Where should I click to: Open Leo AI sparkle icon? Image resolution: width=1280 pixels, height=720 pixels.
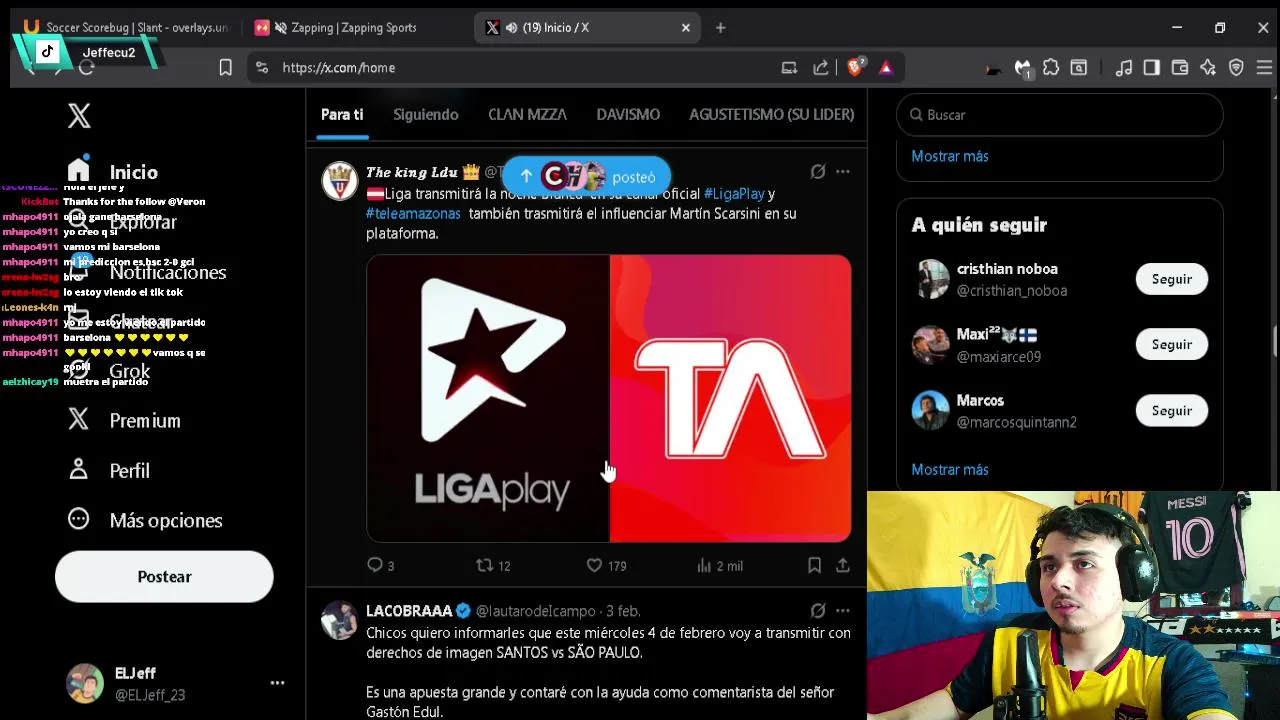pos(1208,68)
